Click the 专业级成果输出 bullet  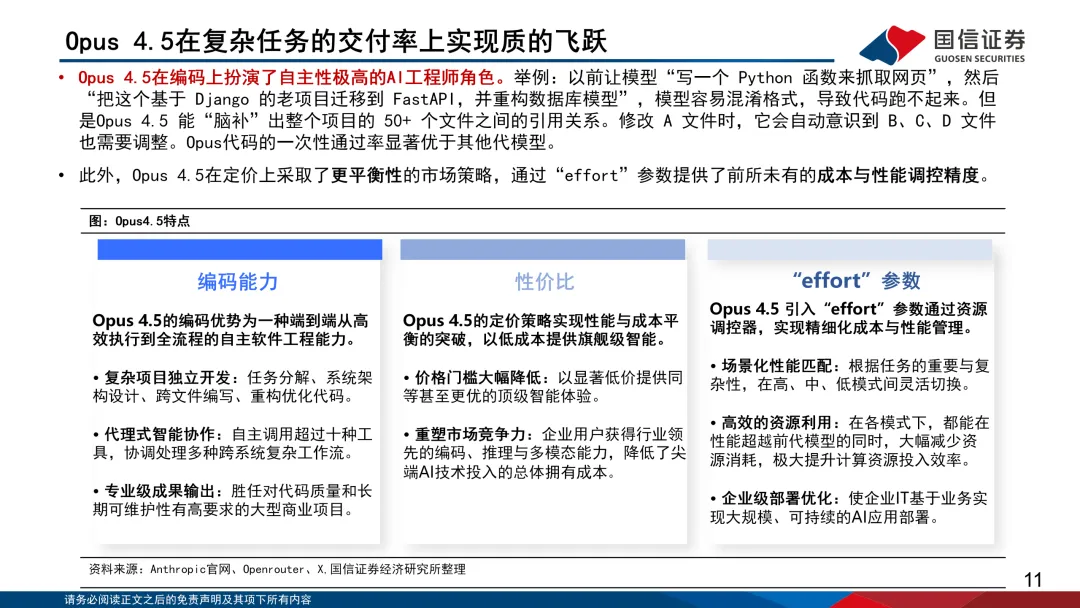[232, 500]
